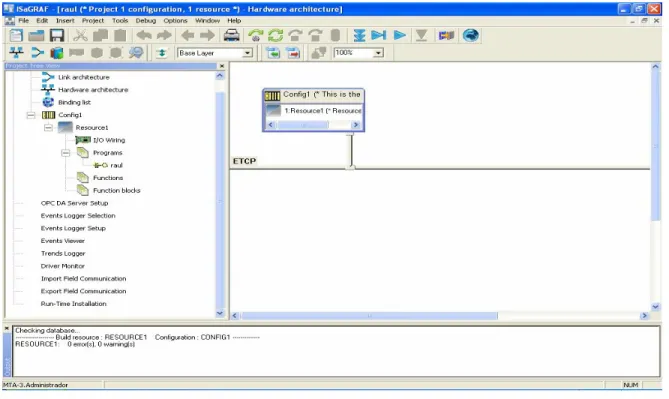
Task: Open Link architecture view from blue arrows toolbar icon
Action: click(38, 53)
